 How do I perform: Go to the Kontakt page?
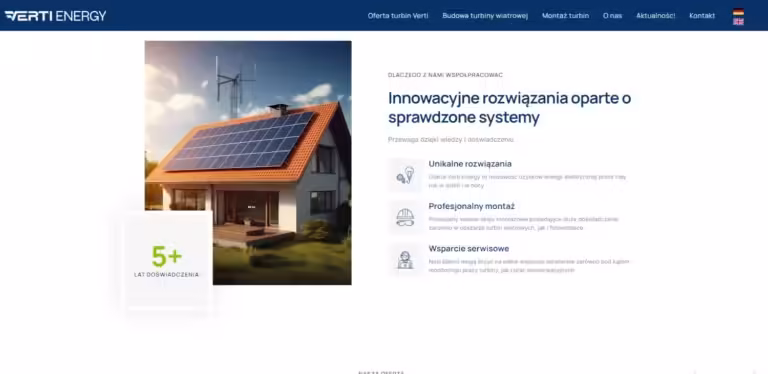[x=702, y=16]
